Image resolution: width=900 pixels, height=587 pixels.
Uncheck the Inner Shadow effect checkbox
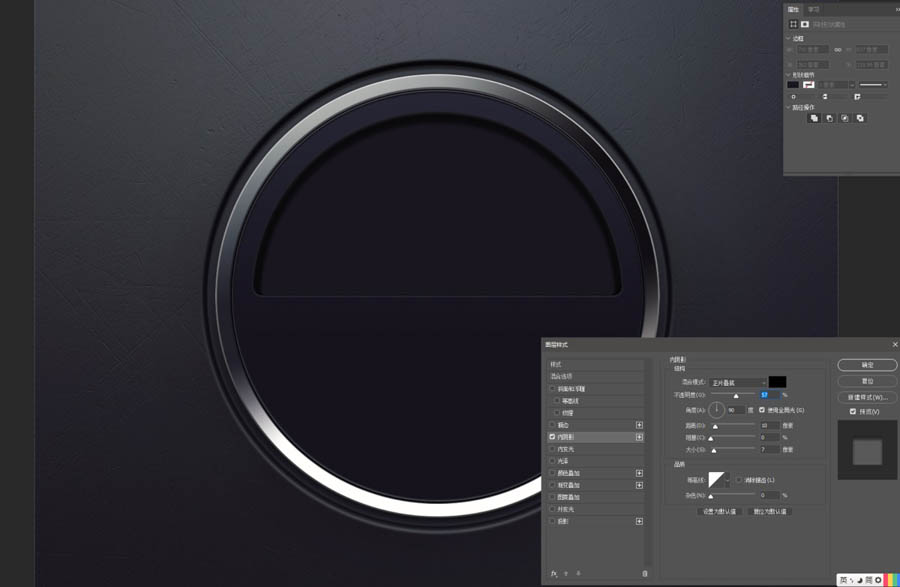click(552, 437)
